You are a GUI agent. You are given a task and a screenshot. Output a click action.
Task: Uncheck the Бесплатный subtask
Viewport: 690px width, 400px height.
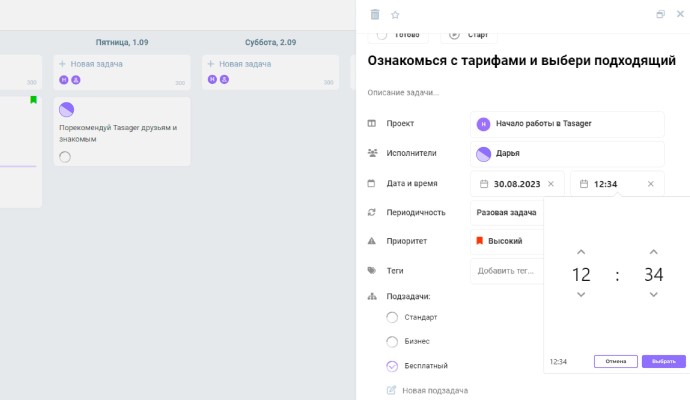tap(392, 366)
